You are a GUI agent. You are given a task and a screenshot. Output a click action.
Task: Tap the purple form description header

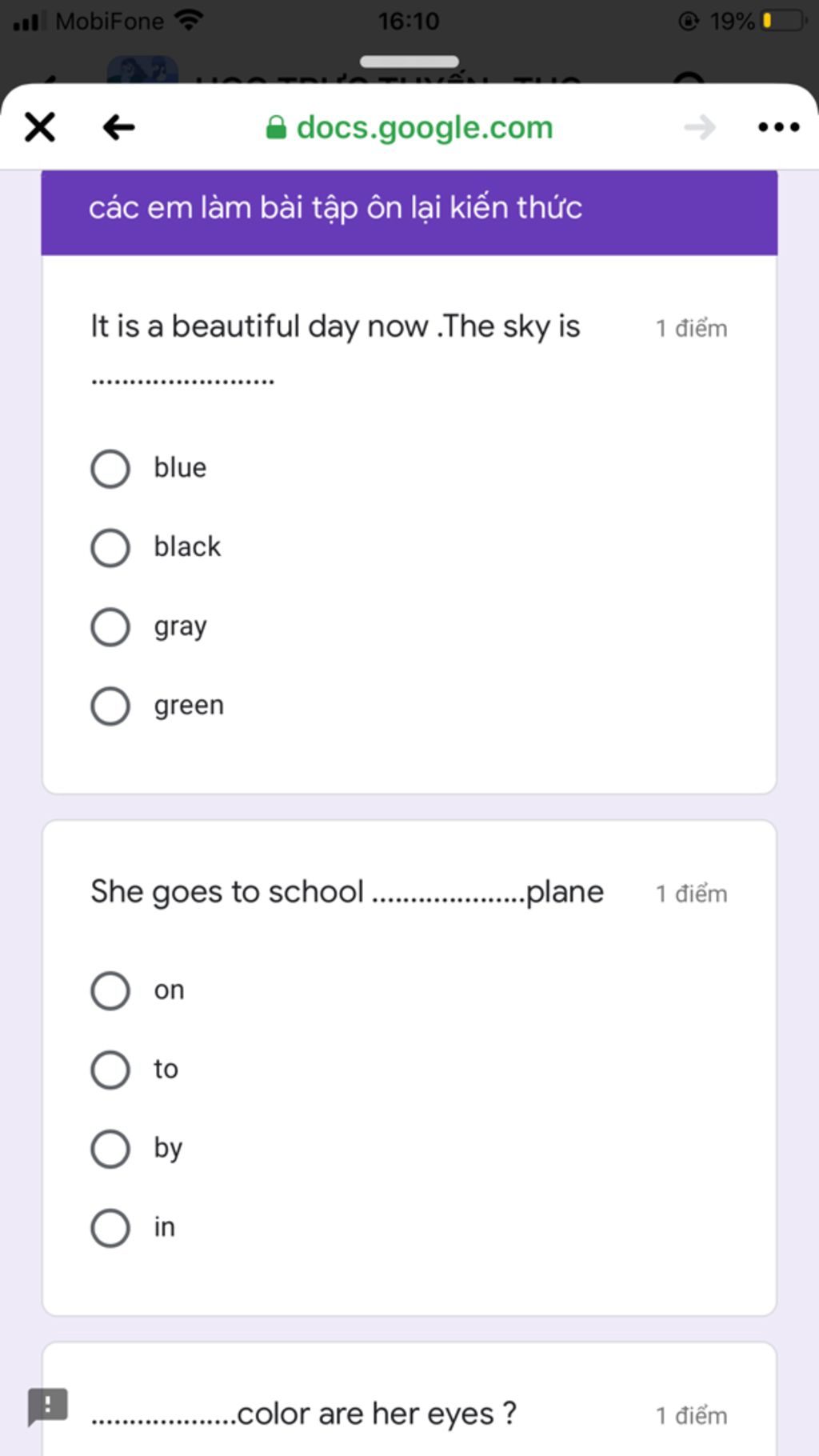pos(409,212)
